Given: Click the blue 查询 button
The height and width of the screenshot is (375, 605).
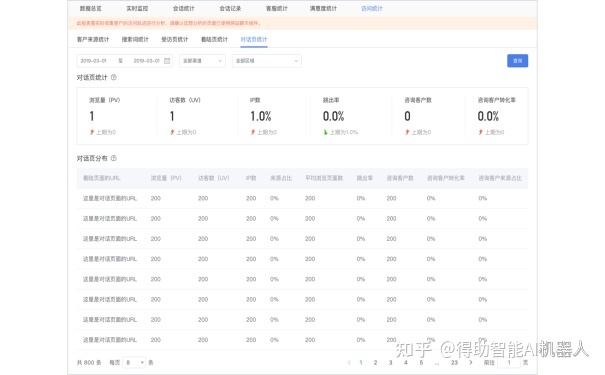Looking at the screenshot, I should pos(517,61).
